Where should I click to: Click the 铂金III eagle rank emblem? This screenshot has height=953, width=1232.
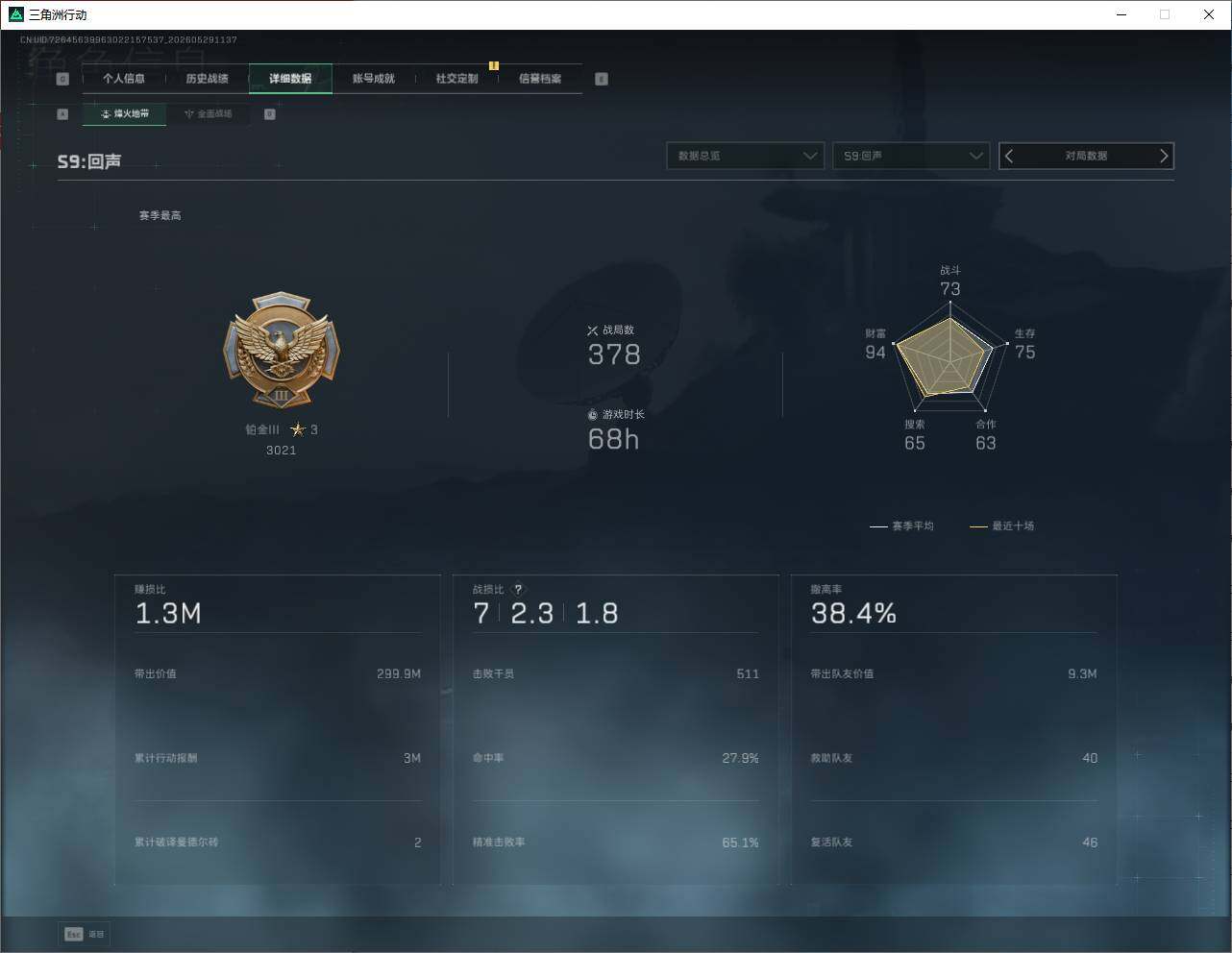click(x=282, y=351)
